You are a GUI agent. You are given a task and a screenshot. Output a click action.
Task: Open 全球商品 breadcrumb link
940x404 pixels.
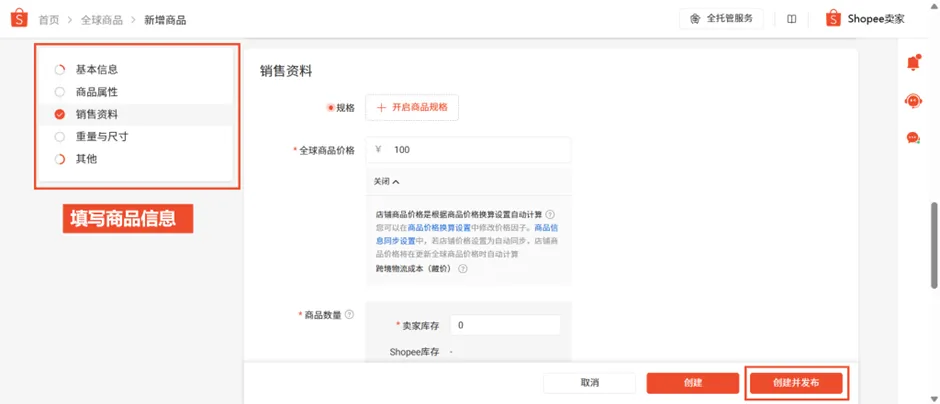102,20
